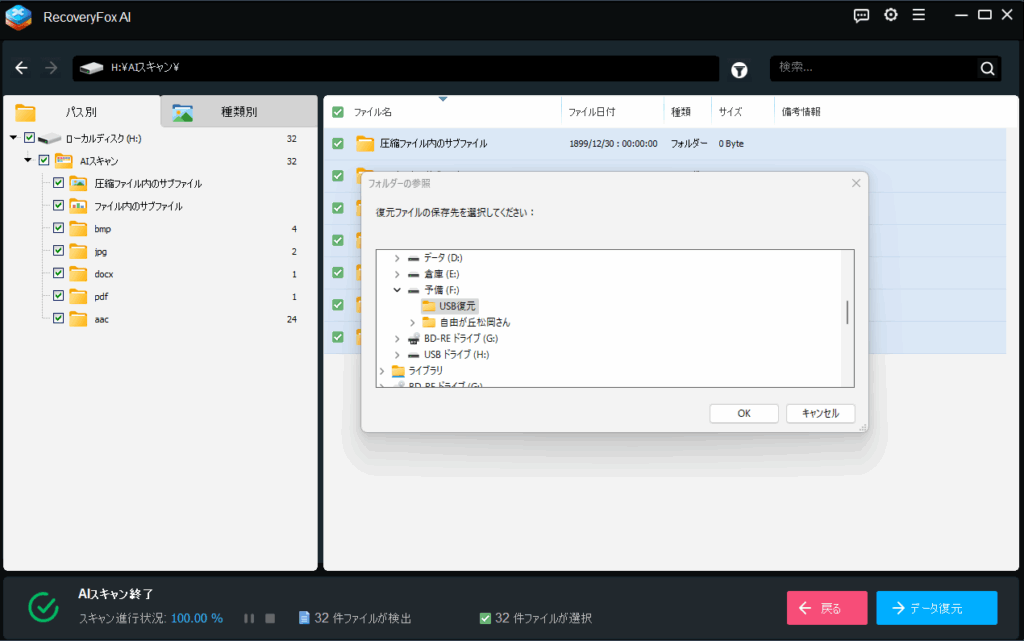1024x641 pixels.
Task: Click the キャンセル button
Action: (820, 413)
